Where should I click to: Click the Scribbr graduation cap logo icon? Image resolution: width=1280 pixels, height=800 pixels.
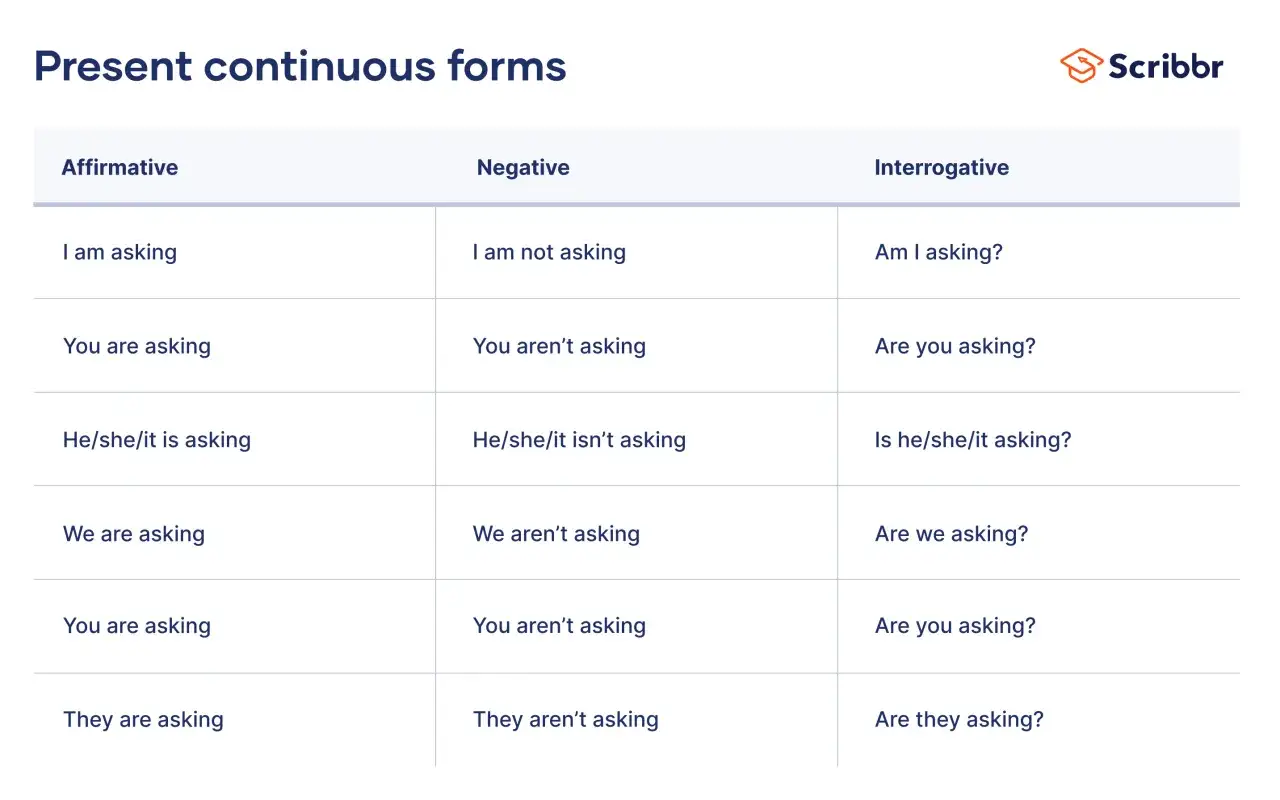(x=1081, y=66)
